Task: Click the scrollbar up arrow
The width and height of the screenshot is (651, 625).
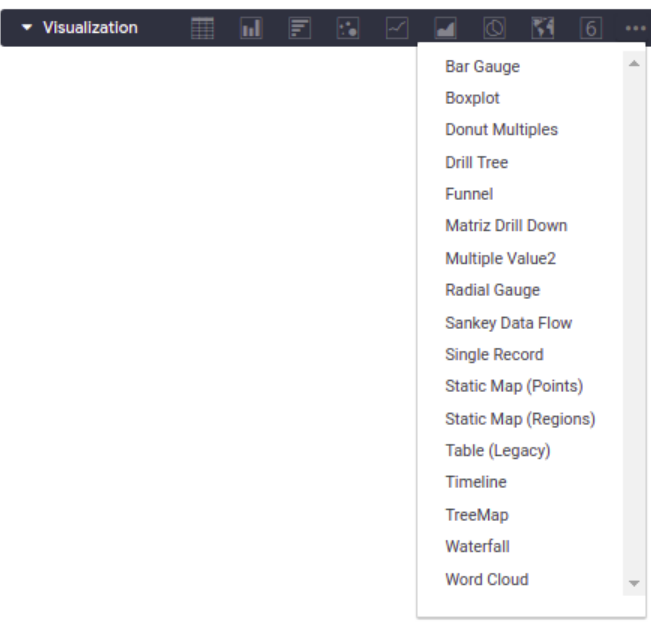Action: tap(634, 64)
